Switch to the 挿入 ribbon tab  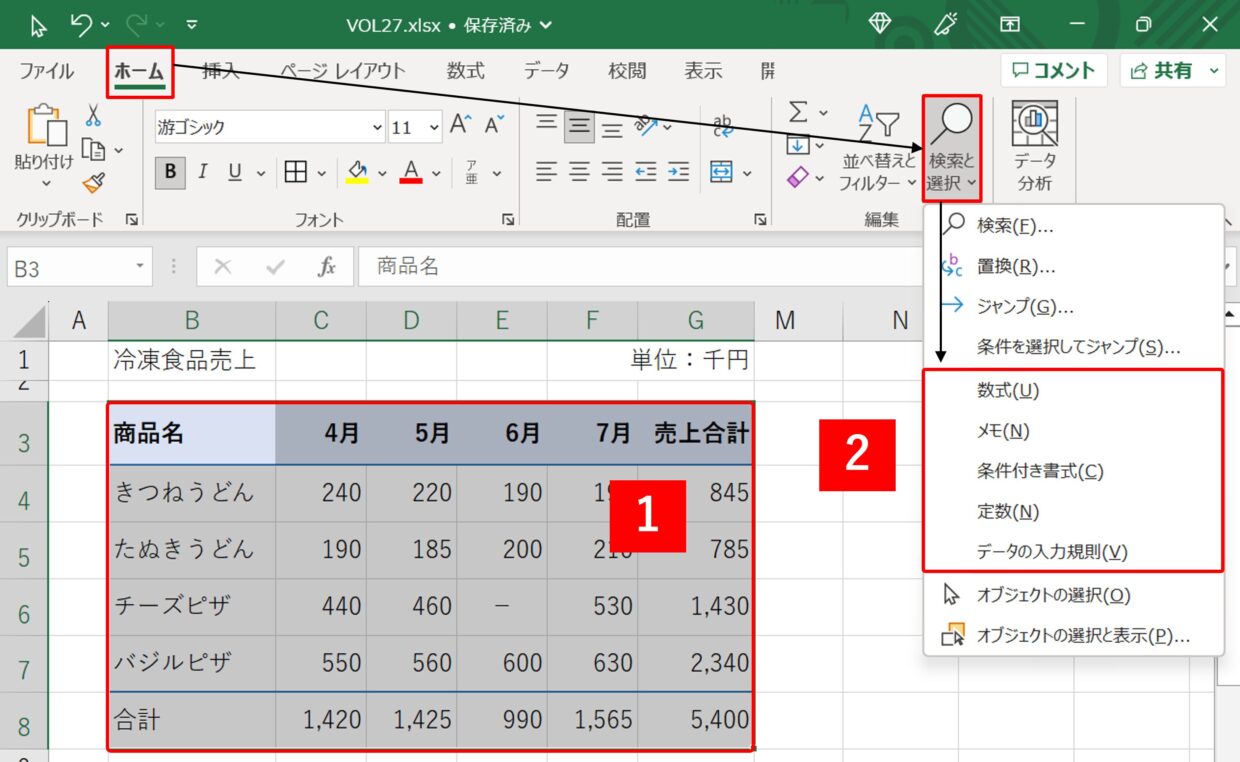pos(221,71)
